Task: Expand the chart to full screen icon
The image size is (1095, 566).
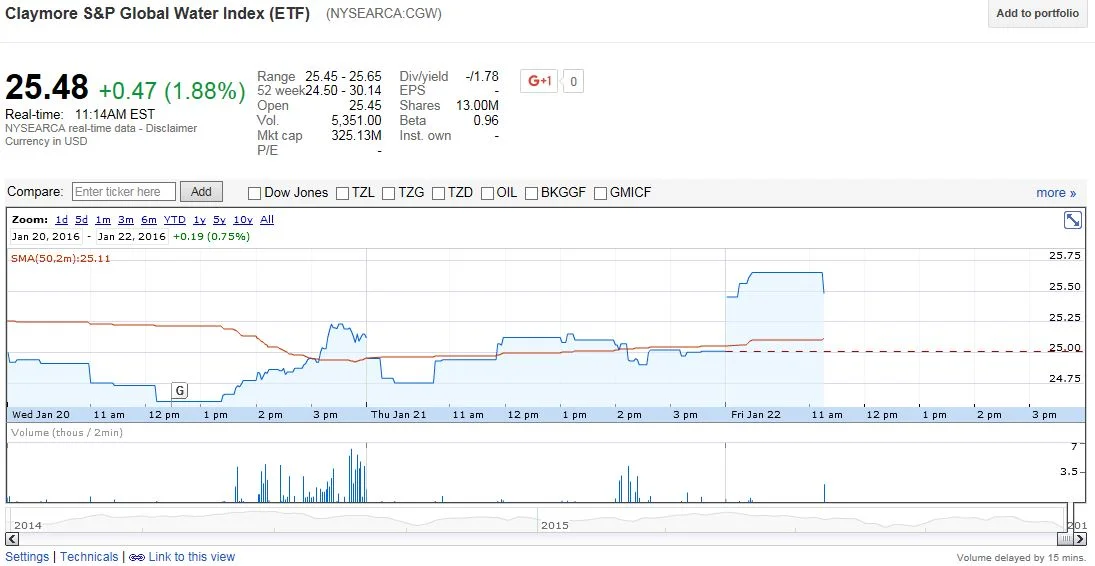Action: pyautogui.click(x=1072, y=220)
